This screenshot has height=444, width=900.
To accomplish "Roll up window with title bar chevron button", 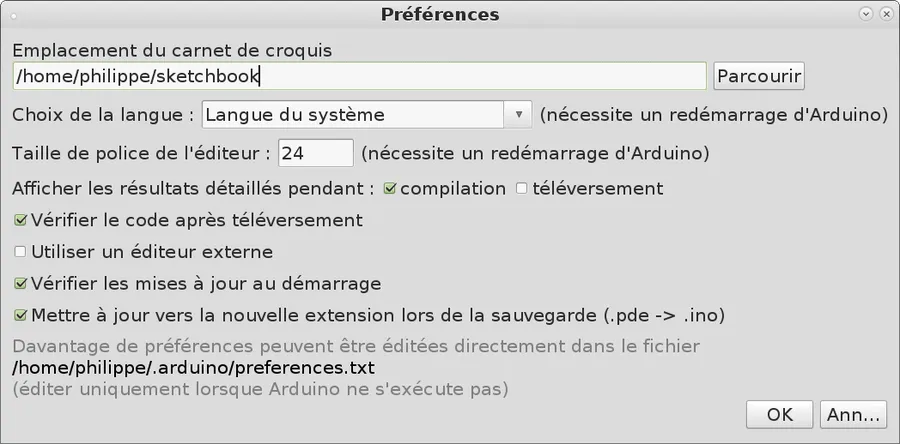I will pos(866,14).
